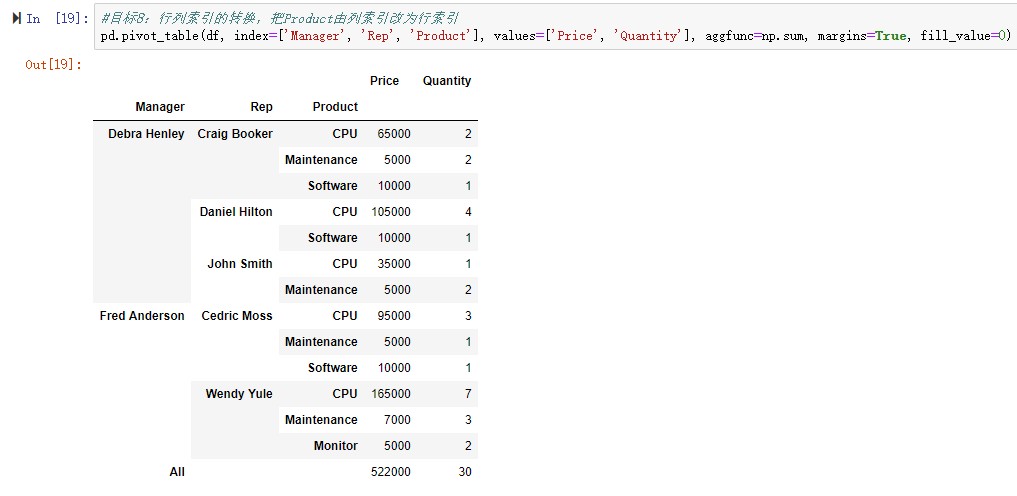Select the Craig Booker rep label
The width and height of the screenshot is (1017, 496).
[x=235, y=134]
